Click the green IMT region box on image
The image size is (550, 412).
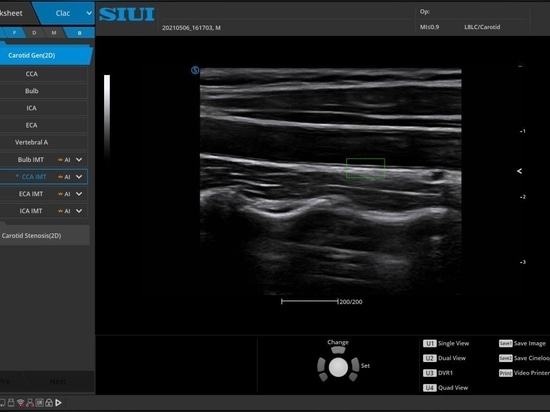pos(365,168)
